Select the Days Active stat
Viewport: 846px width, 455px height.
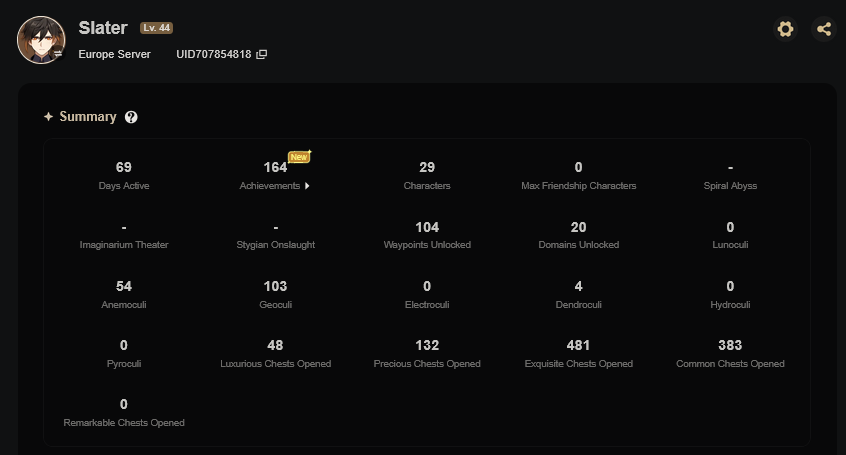coord(124,176)
